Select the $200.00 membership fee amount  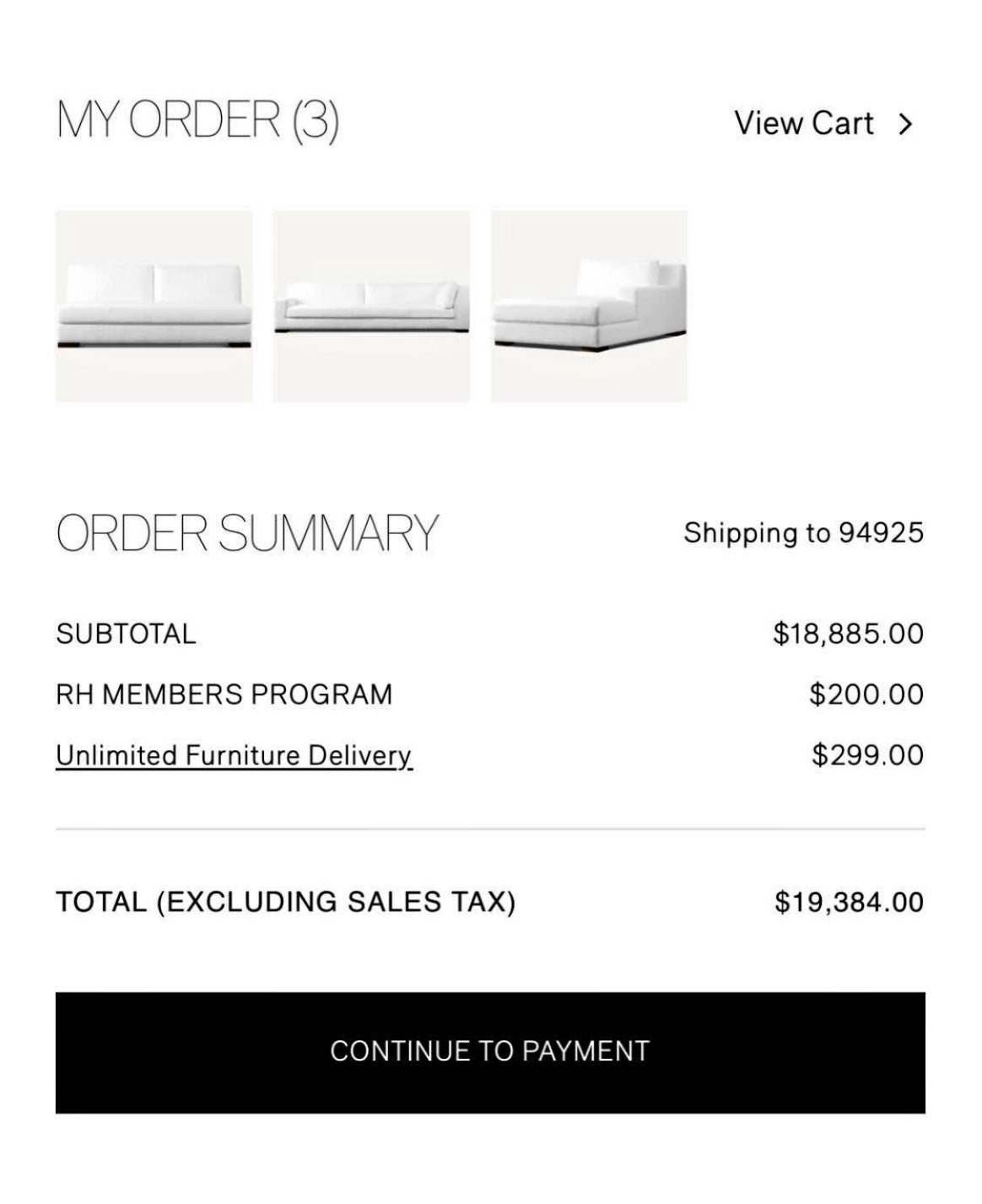[x=866, y=694]
